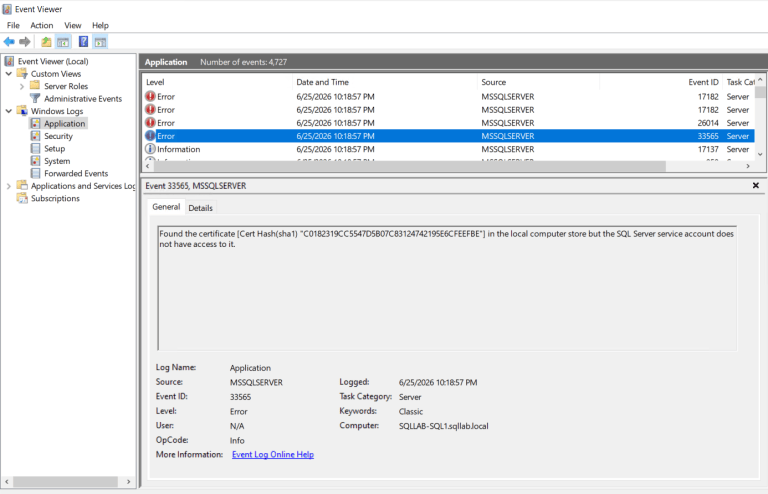
Task: Select the Security log in tree
Action: coord(58,136)
